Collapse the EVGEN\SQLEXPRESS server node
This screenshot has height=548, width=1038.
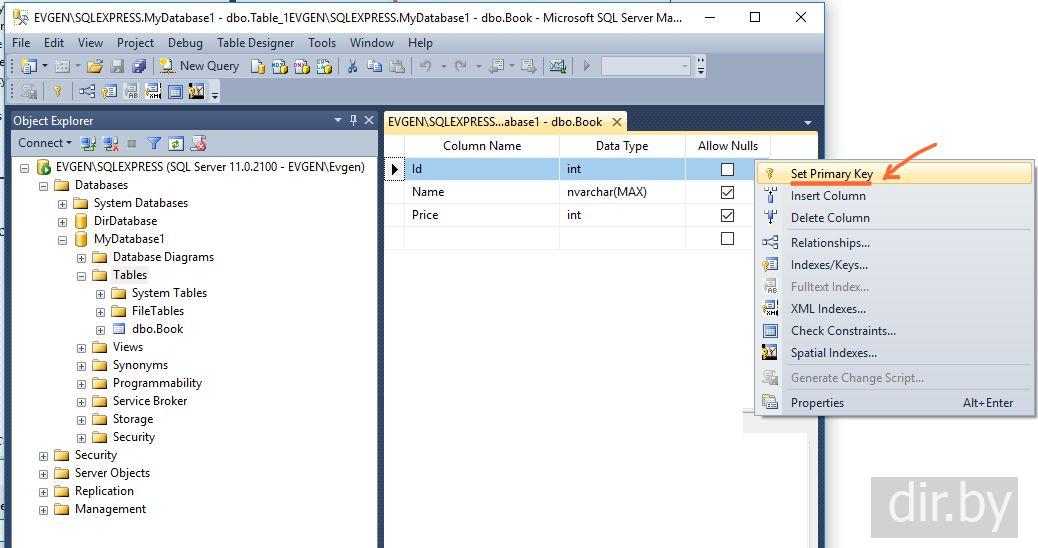pyautogui.click(x=24, y=168)
